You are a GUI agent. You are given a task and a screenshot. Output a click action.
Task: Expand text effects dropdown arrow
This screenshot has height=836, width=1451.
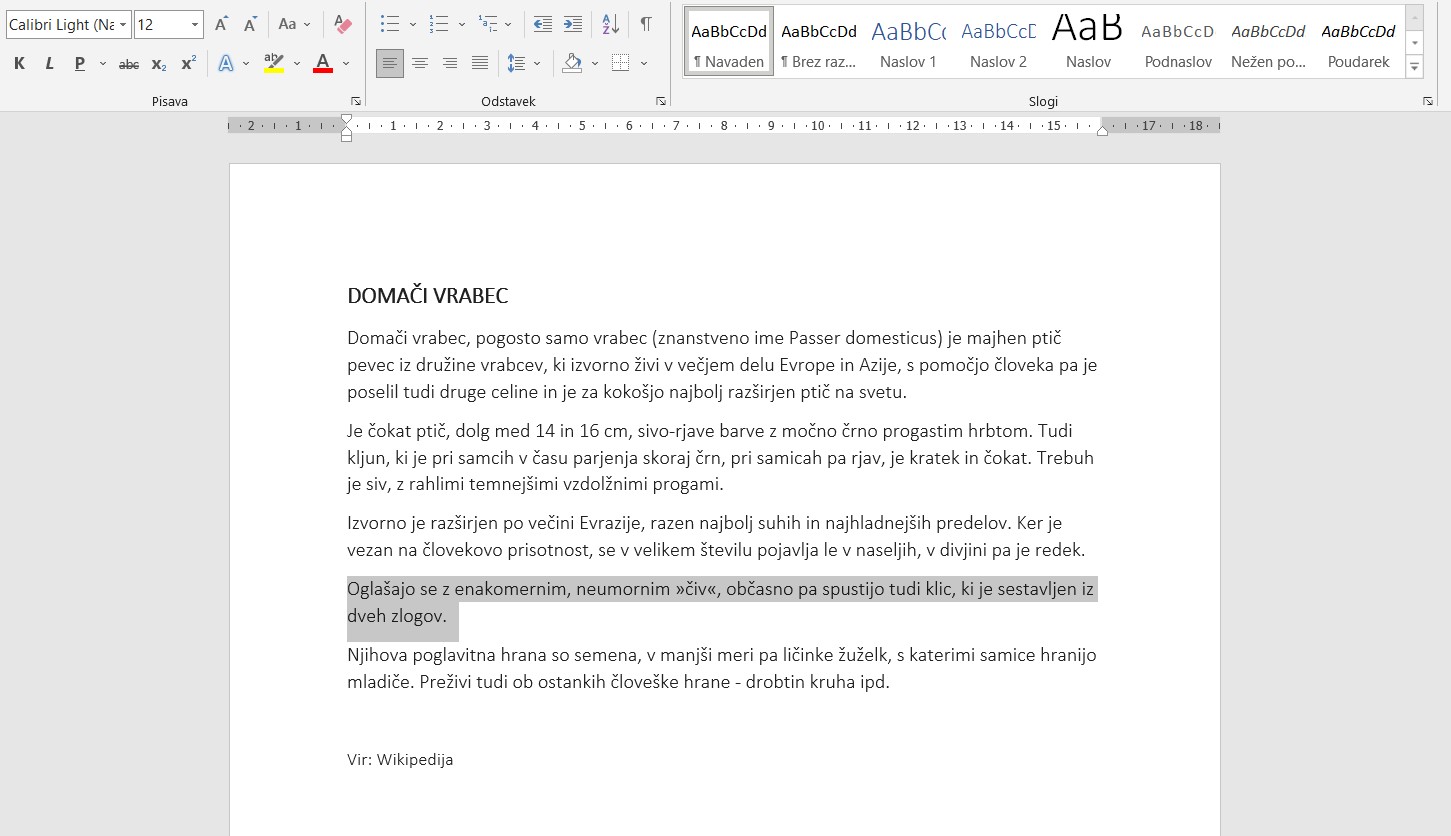(x=248, y=64)
